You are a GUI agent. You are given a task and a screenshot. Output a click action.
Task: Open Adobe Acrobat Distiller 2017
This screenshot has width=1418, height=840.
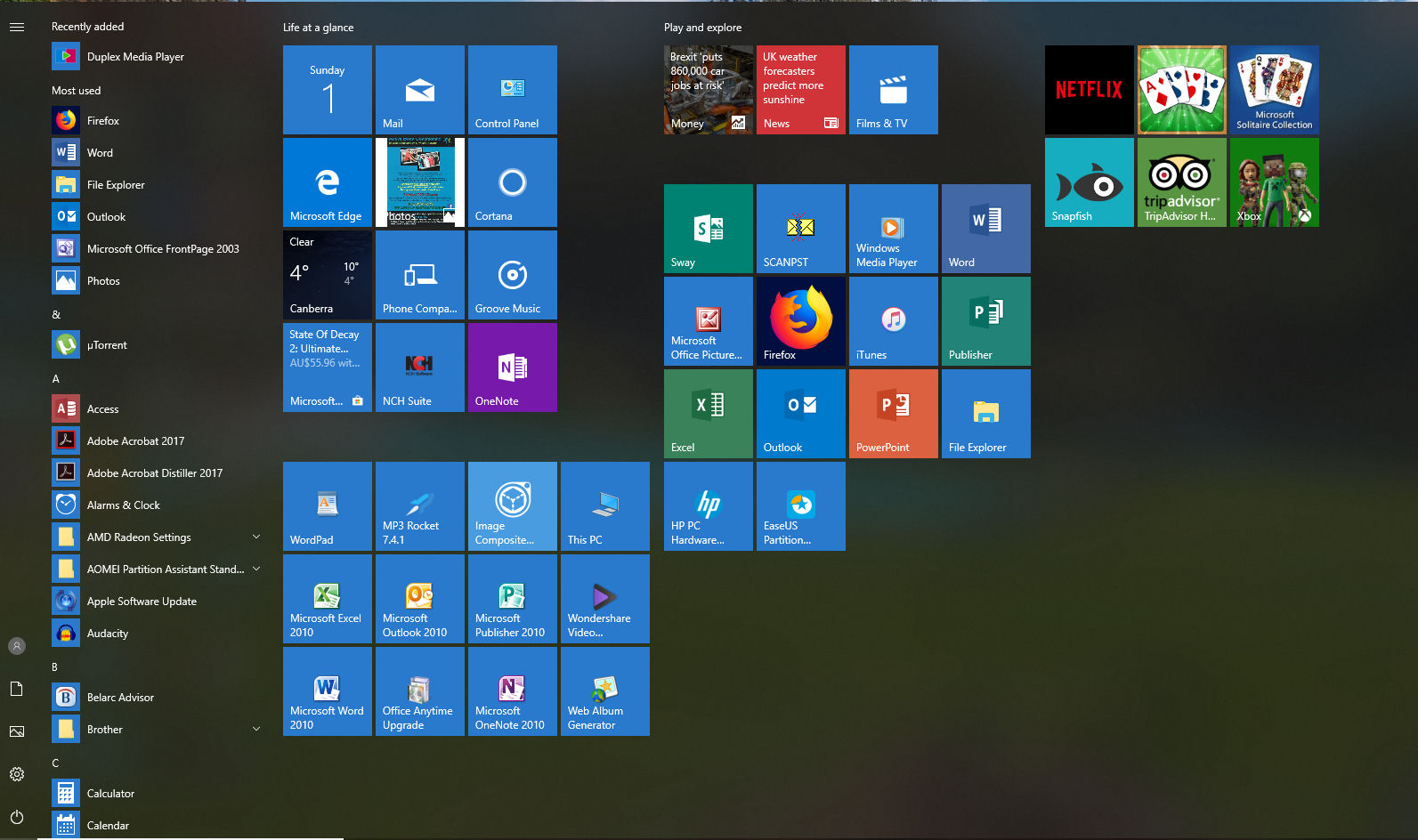[x=157, y=473]
